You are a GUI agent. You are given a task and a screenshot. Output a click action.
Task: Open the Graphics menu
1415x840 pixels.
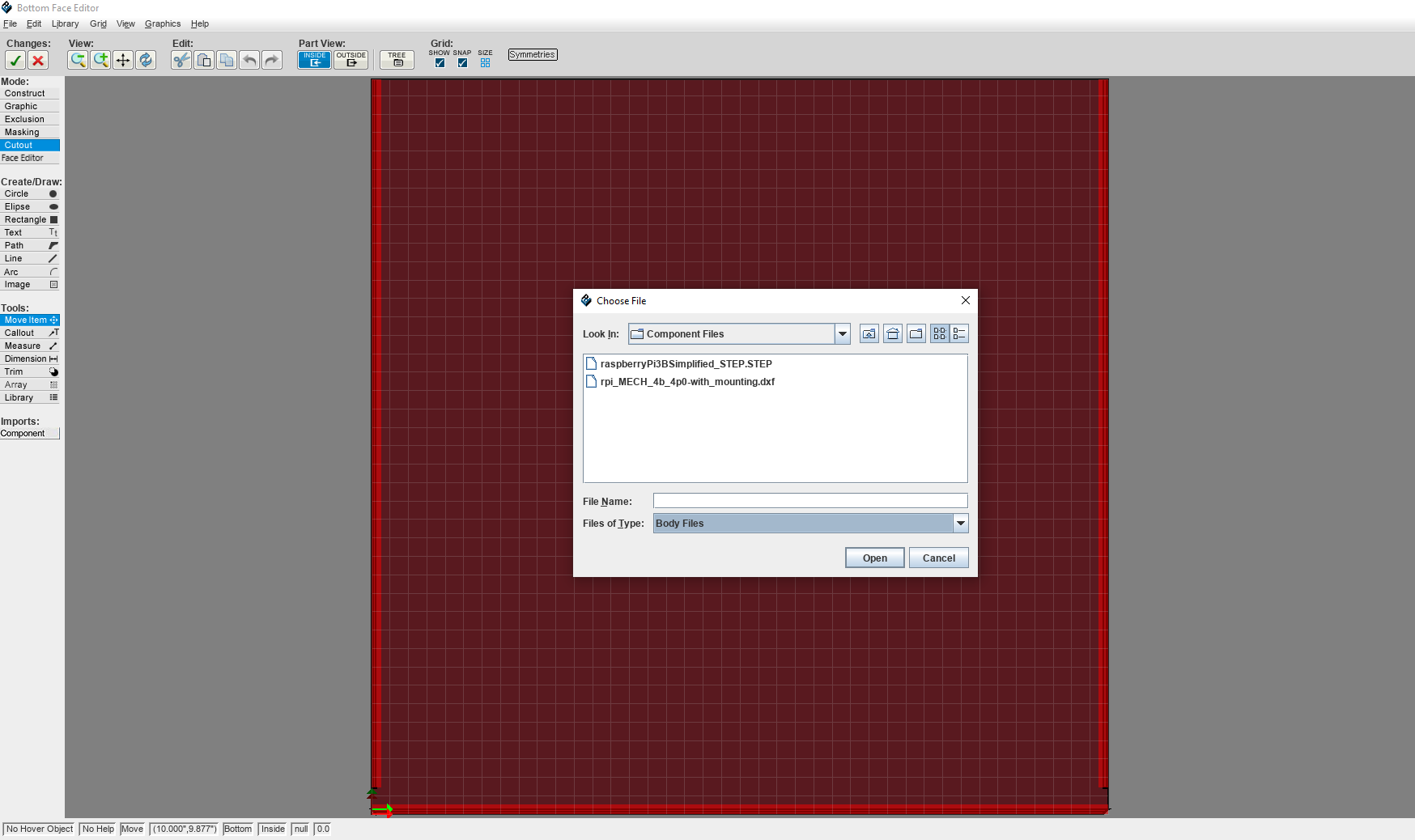click(x=163, y=23)
